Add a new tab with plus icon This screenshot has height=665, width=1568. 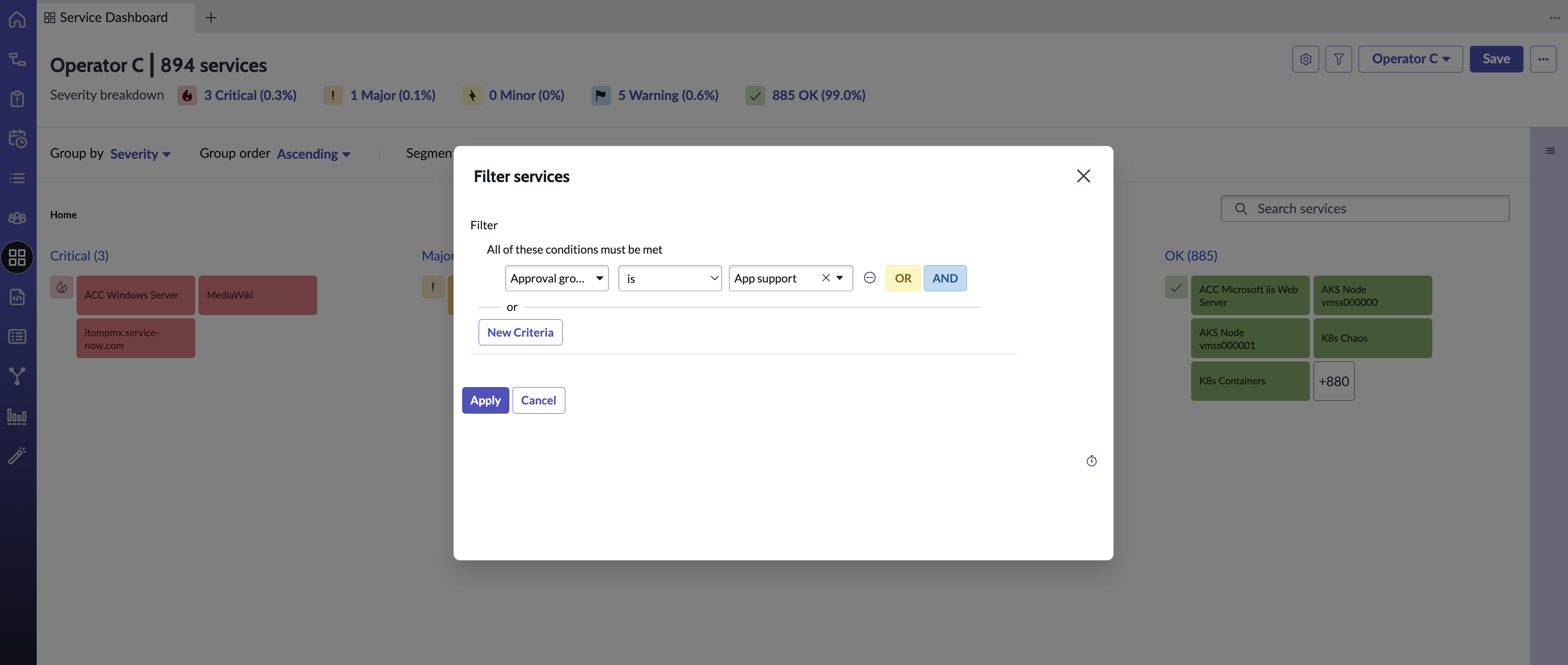(x=210, y=18)
